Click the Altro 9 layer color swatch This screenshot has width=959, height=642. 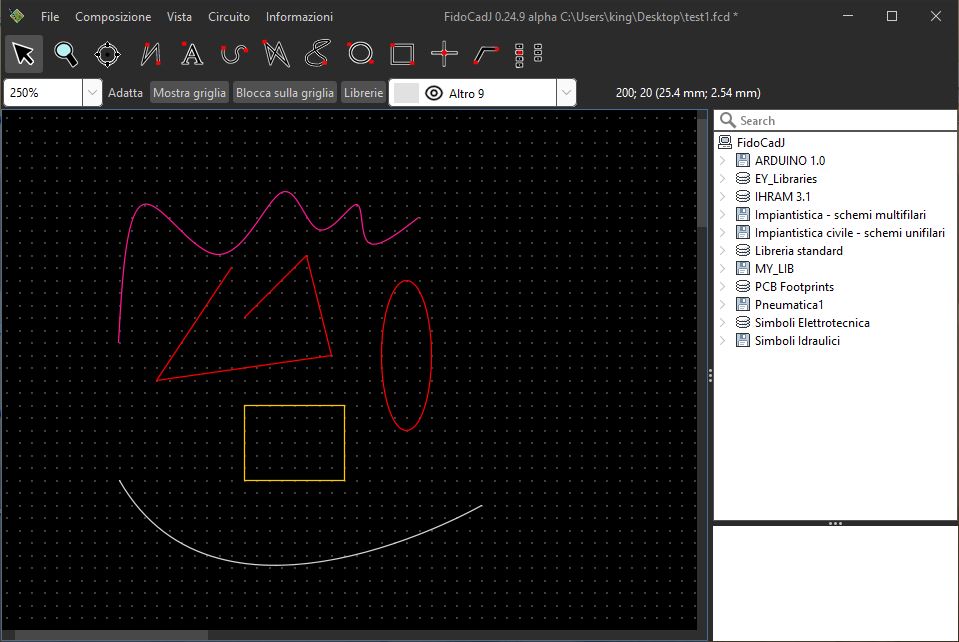[x=407, y=93]
